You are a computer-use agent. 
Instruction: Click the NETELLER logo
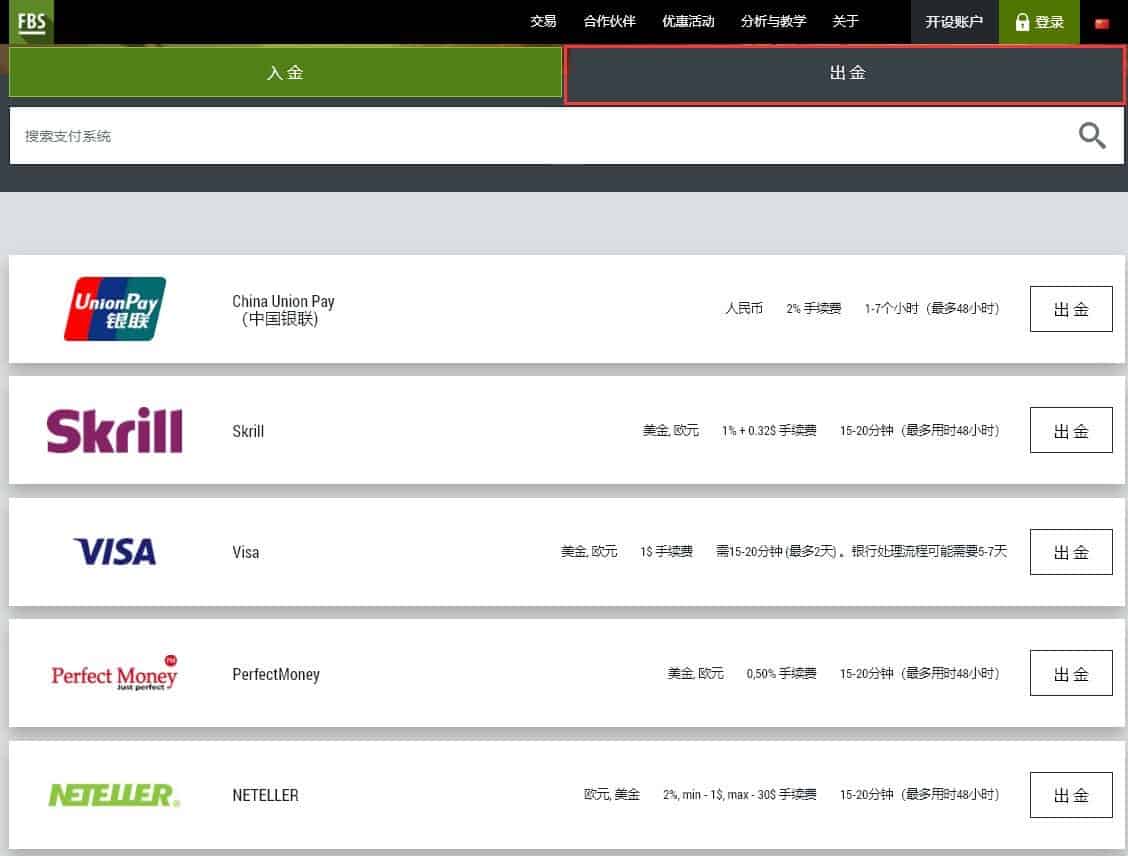pos(114,795)
